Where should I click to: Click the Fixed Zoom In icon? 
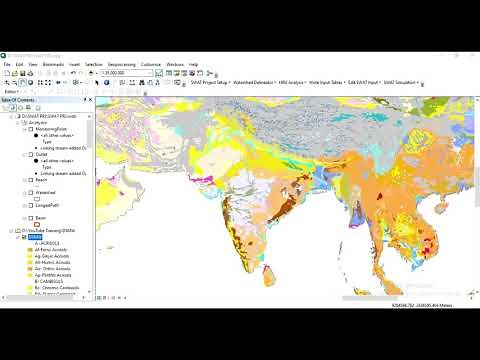tap(40, 82)
